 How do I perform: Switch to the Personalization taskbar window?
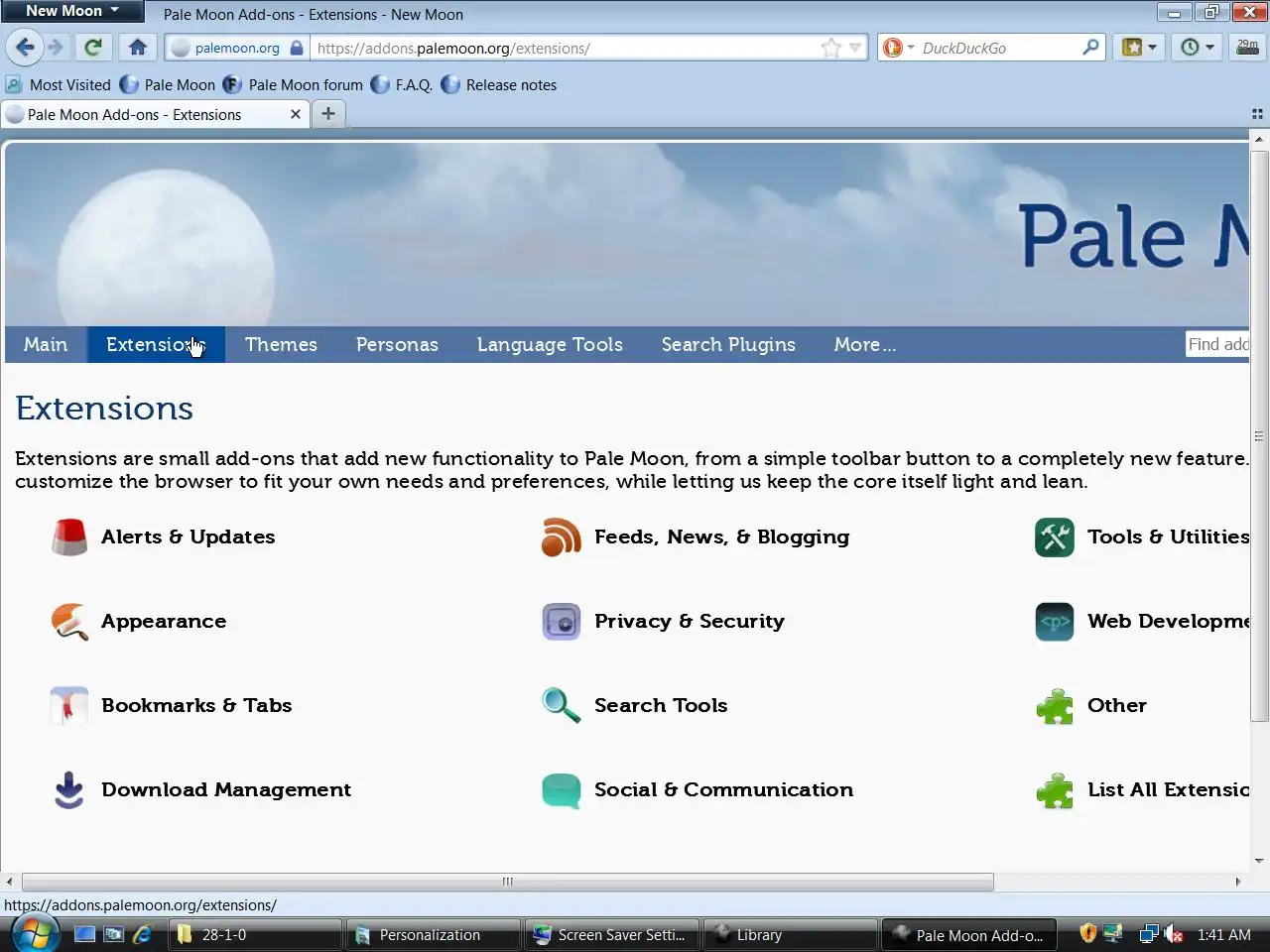coord(432,935)
